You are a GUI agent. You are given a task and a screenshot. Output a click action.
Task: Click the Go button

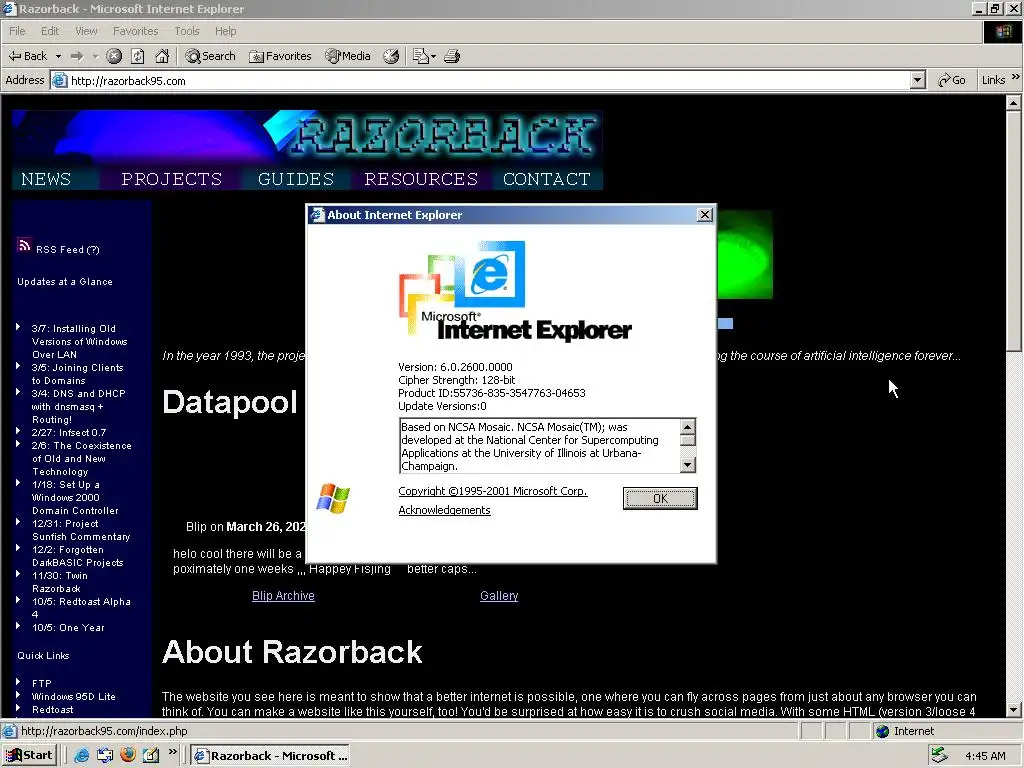coord(952,80)
